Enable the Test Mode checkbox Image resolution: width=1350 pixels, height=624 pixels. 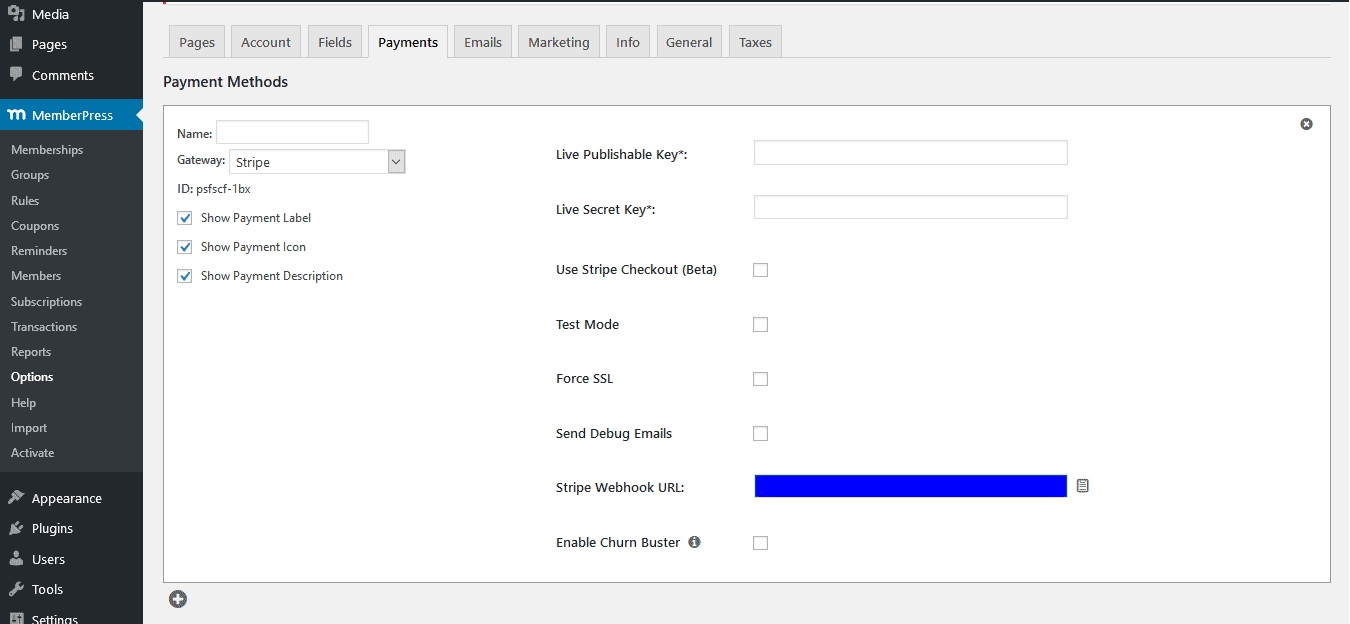click(x=760, y=325)
